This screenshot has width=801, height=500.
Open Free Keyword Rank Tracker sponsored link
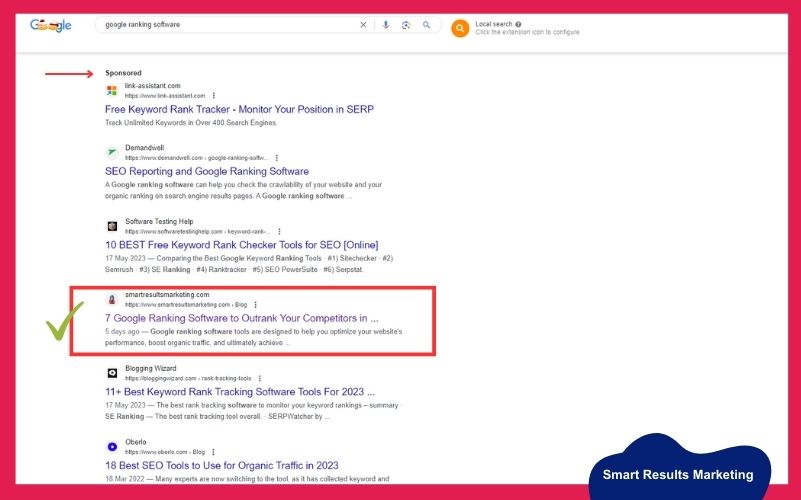coord(239,109)
